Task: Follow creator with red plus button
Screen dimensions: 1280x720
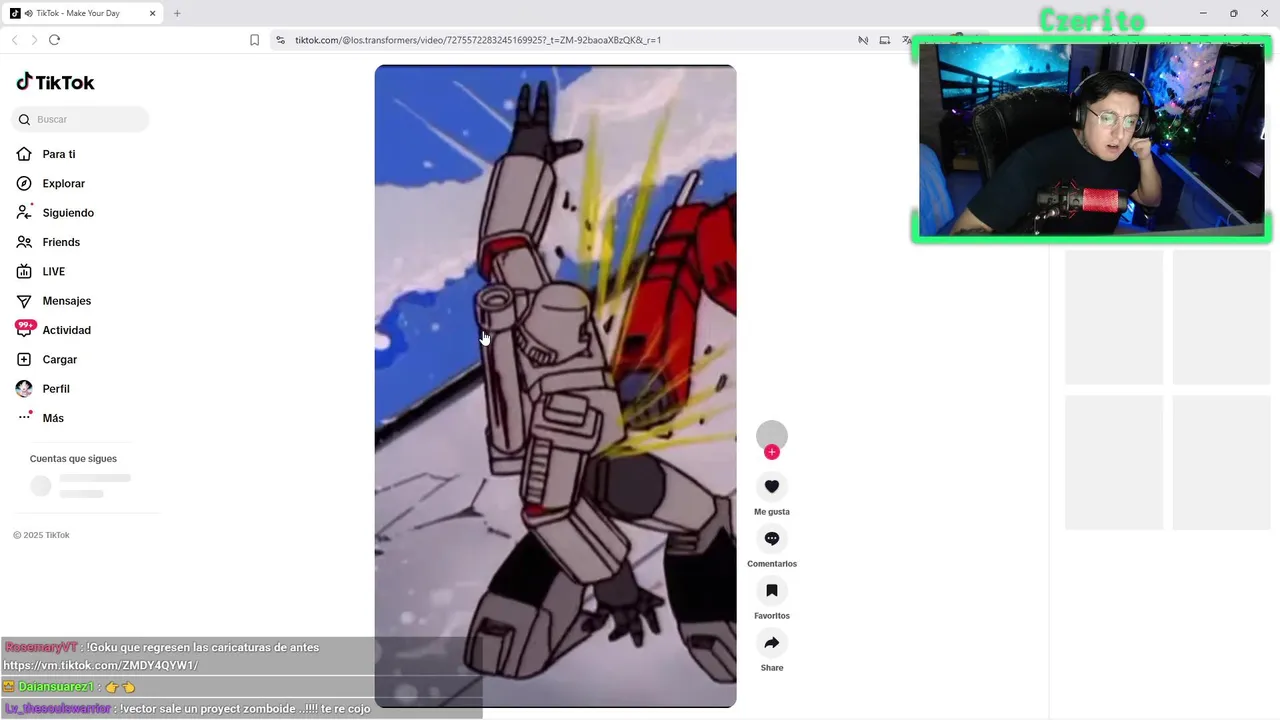Action: pos(771,452)
